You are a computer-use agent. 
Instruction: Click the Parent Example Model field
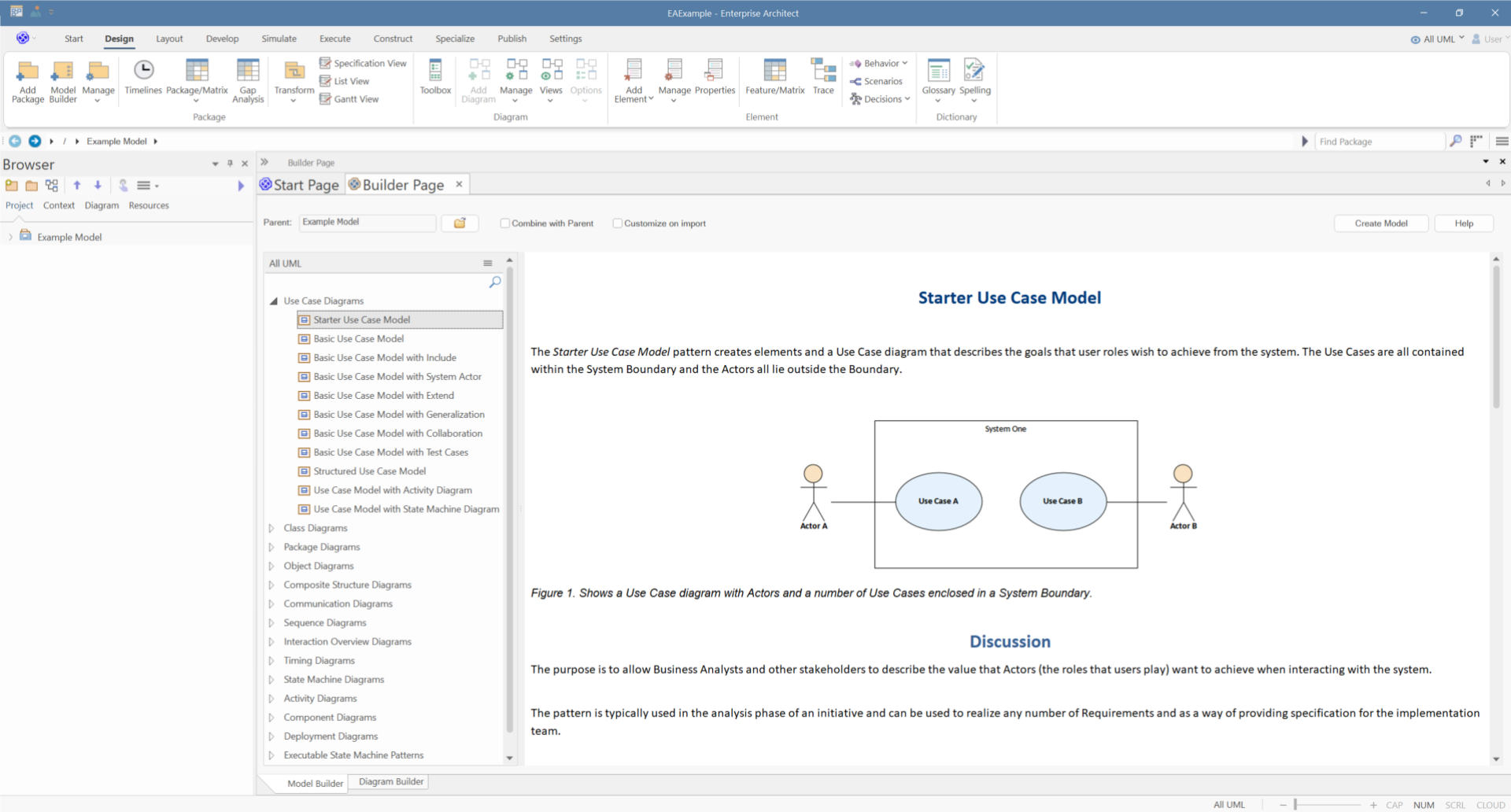coord(368,223)
